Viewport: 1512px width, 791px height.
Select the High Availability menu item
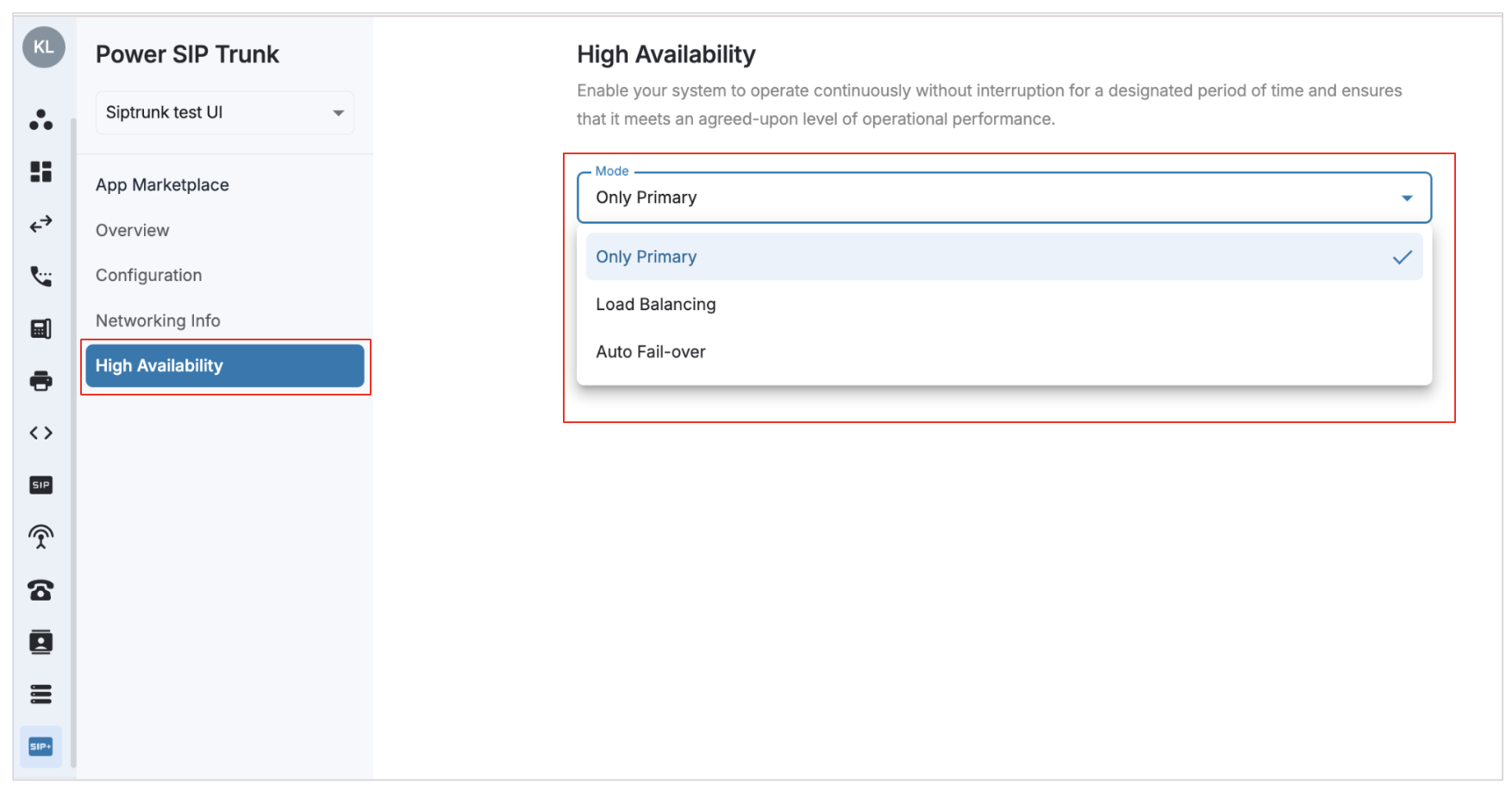pyautogui.click(x=225, y=366)
